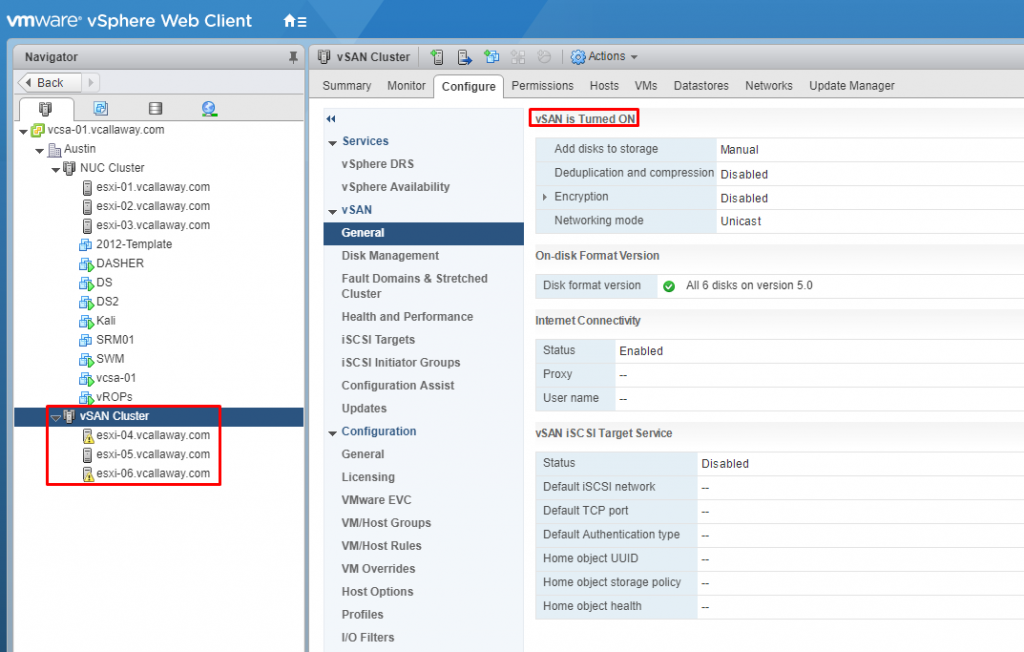
Task: Select Disk Management in the Configure list
Action: pyautogui.click(x=392, y=255)
